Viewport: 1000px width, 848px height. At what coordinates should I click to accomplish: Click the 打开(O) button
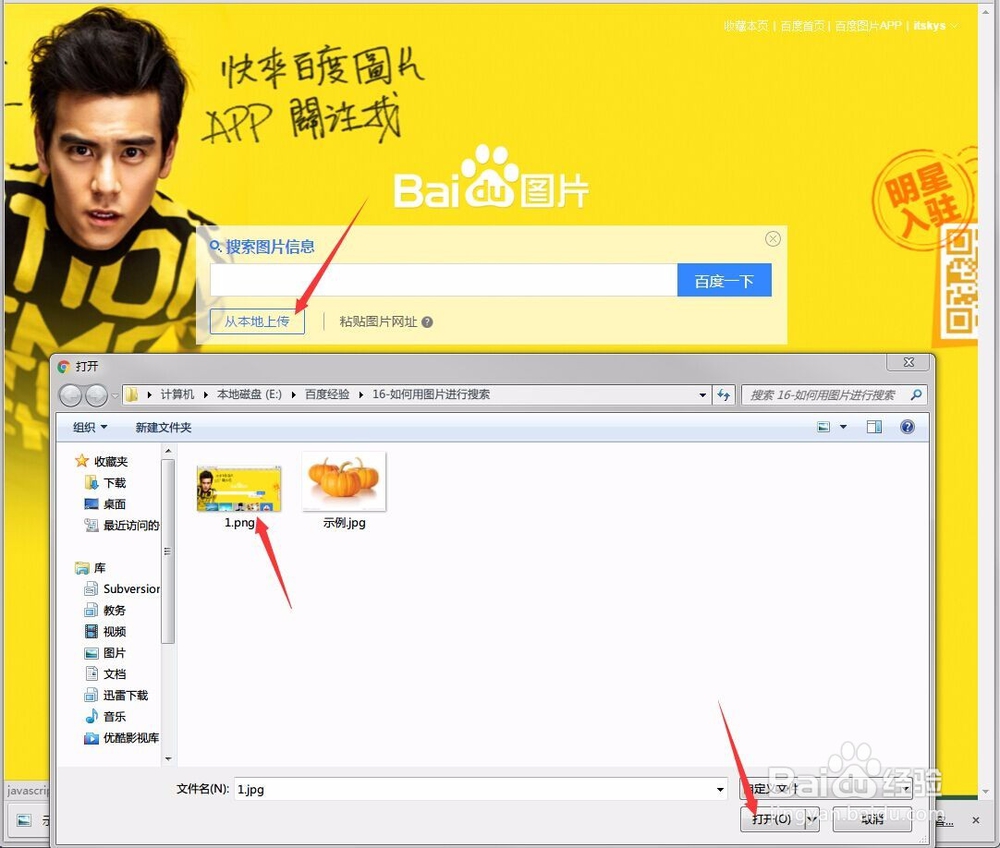[x=772, y=819]
